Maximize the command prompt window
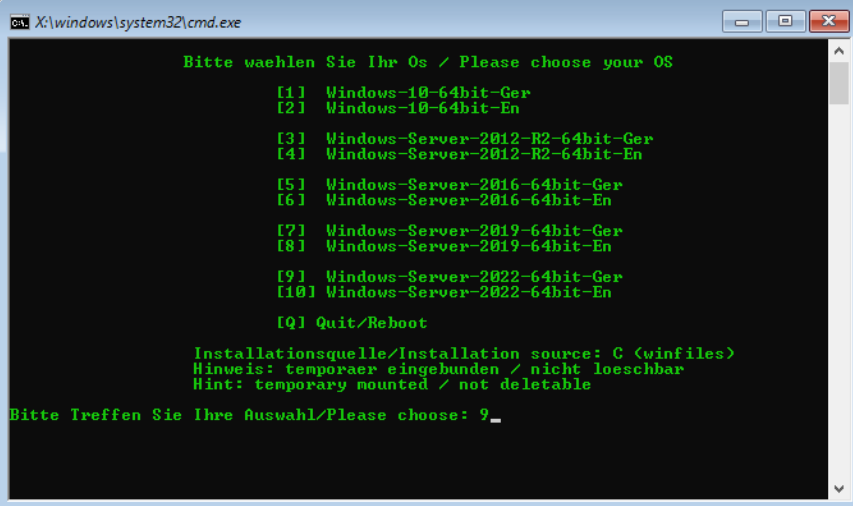 point(785,22)
